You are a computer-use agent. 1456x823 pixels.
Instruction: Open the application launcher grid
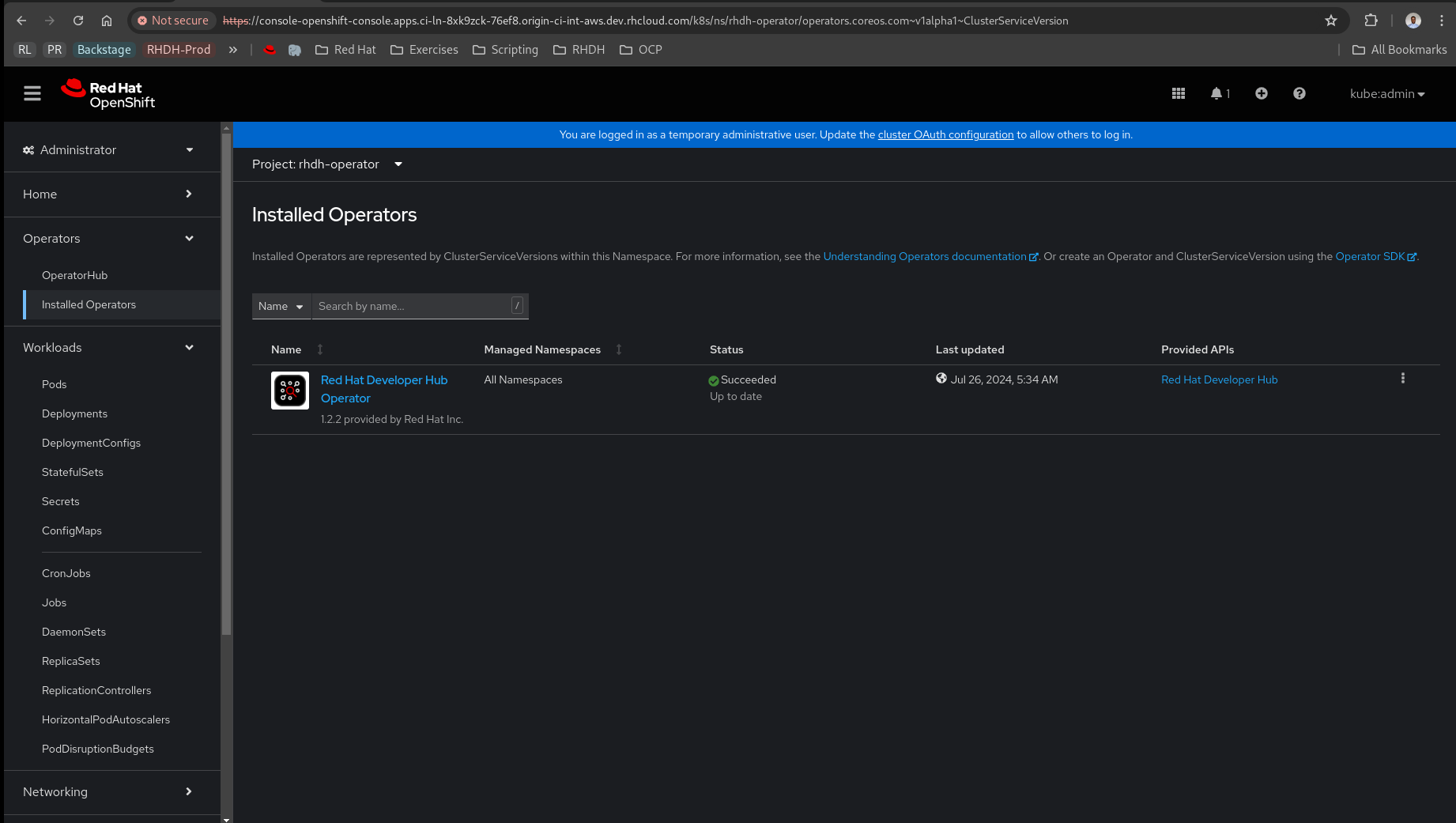(x=1179, y=93)
